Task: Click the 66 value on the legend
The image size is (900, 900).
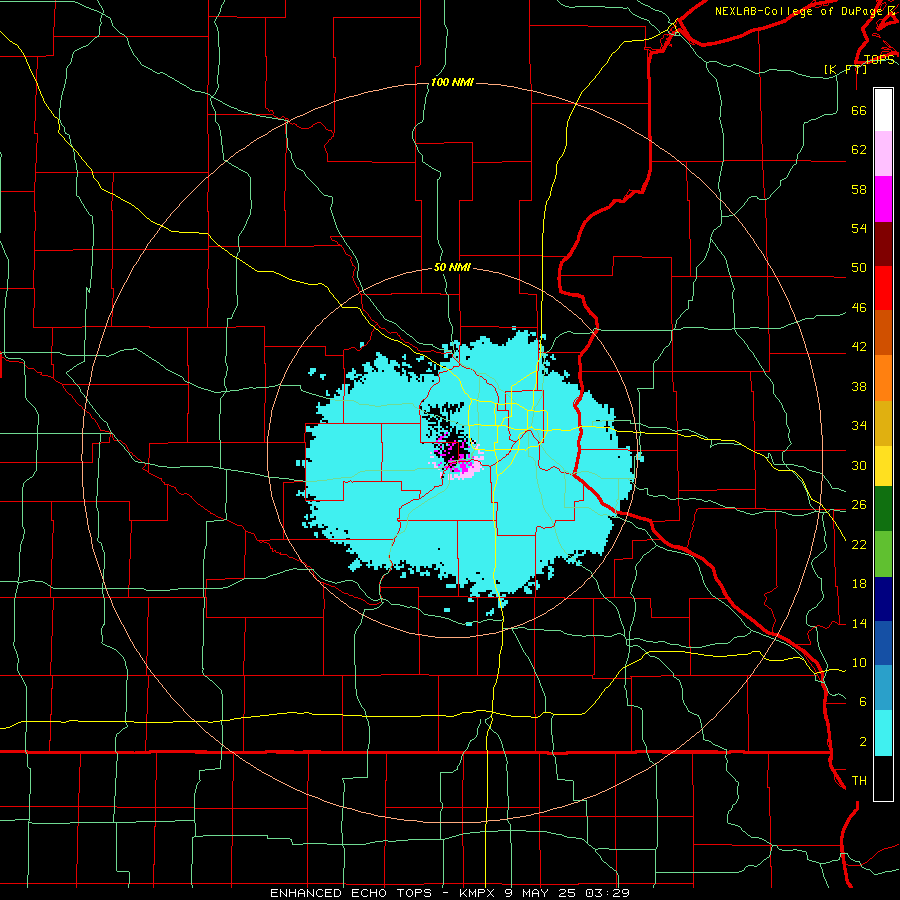Action: point(859,110)
